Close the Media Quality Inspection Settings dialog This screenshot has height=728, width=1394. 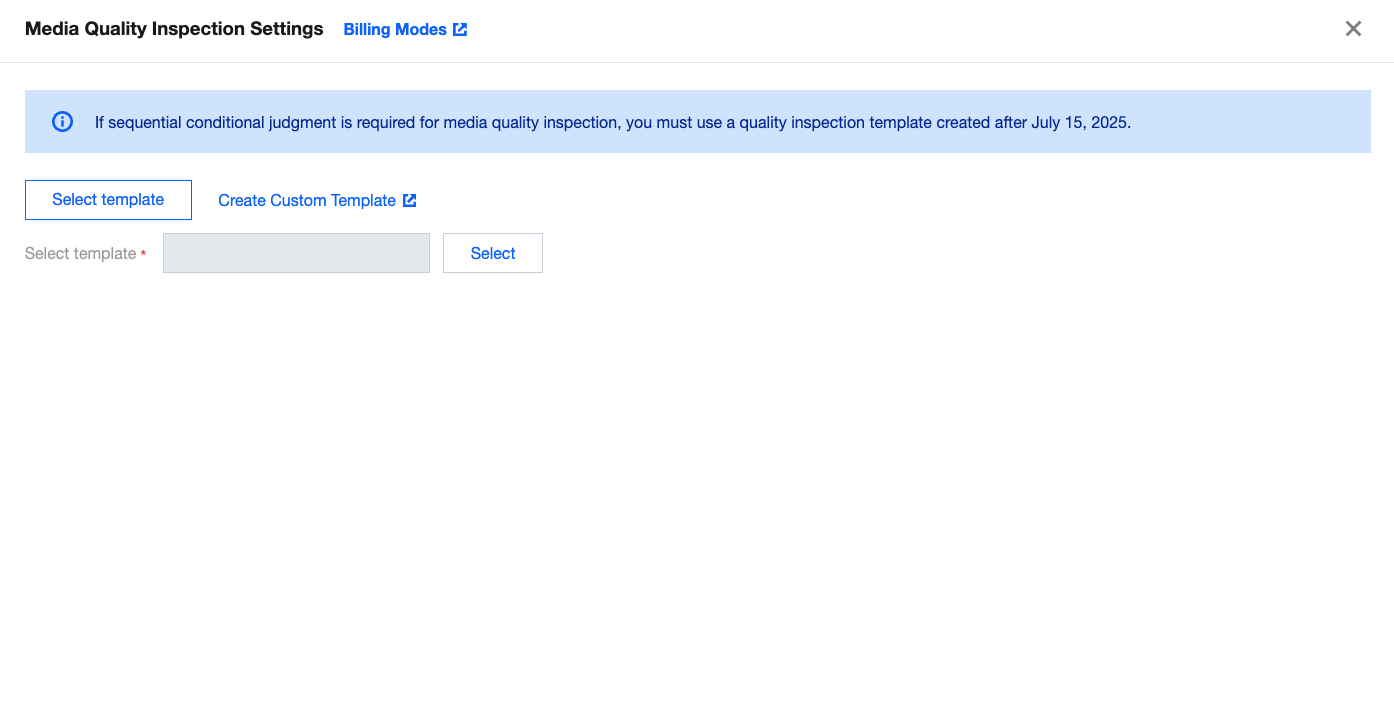1353,29
